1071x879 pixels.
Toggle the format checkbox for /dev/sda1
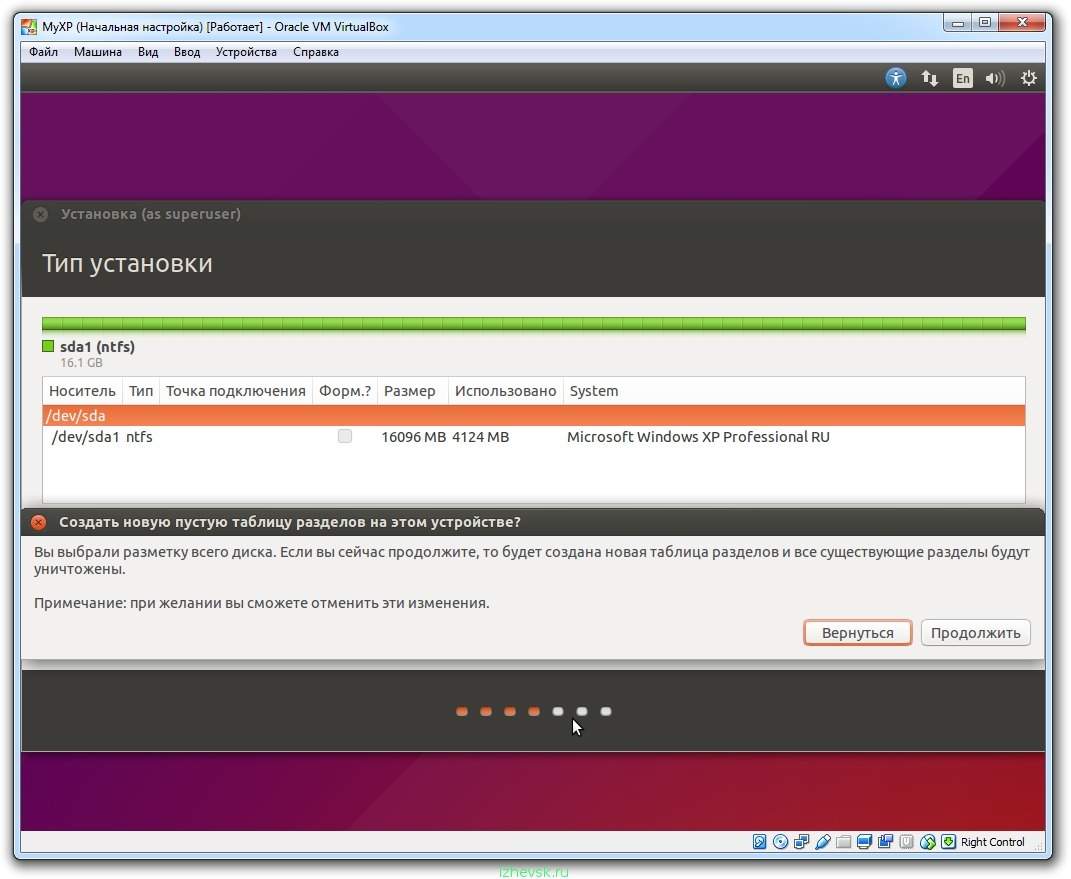pos(345,437)
